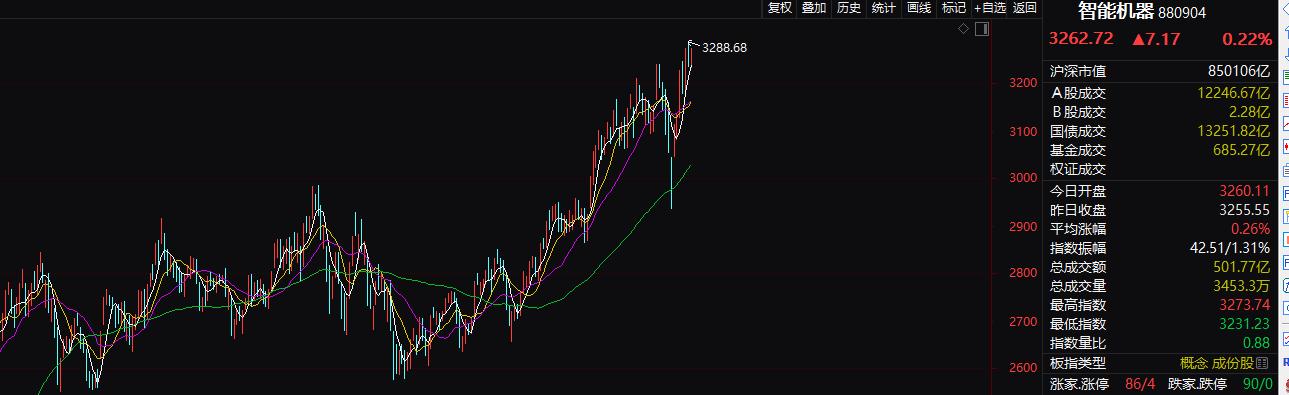Click the diamond icon above the chart
Image resolution: width=1289 pixels, height=395 pixels.
point(964,29)
